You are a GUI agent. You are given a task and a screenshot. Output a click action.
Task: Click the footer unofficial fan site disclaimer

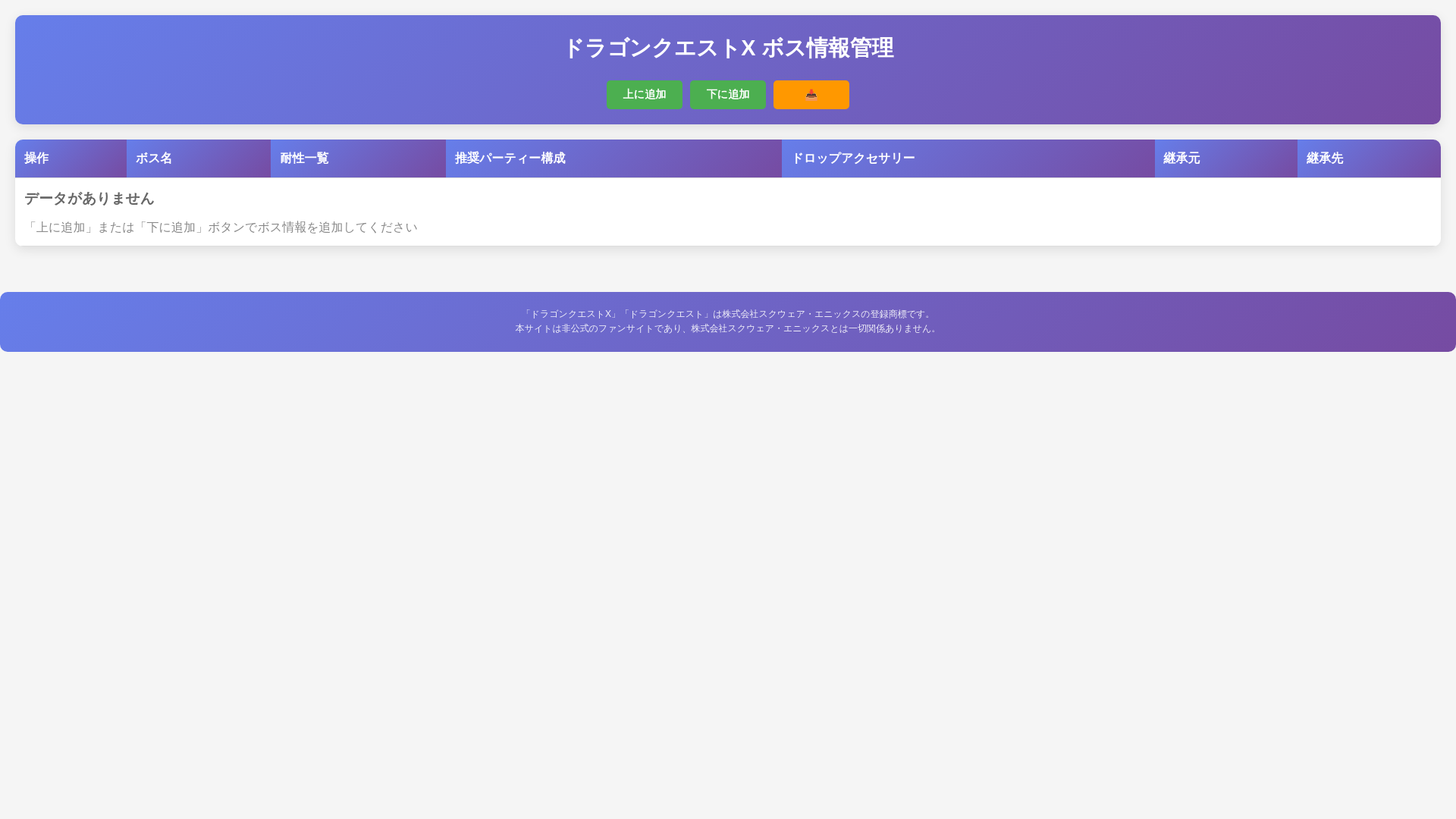pyautogui.click(x=728, y=328)
